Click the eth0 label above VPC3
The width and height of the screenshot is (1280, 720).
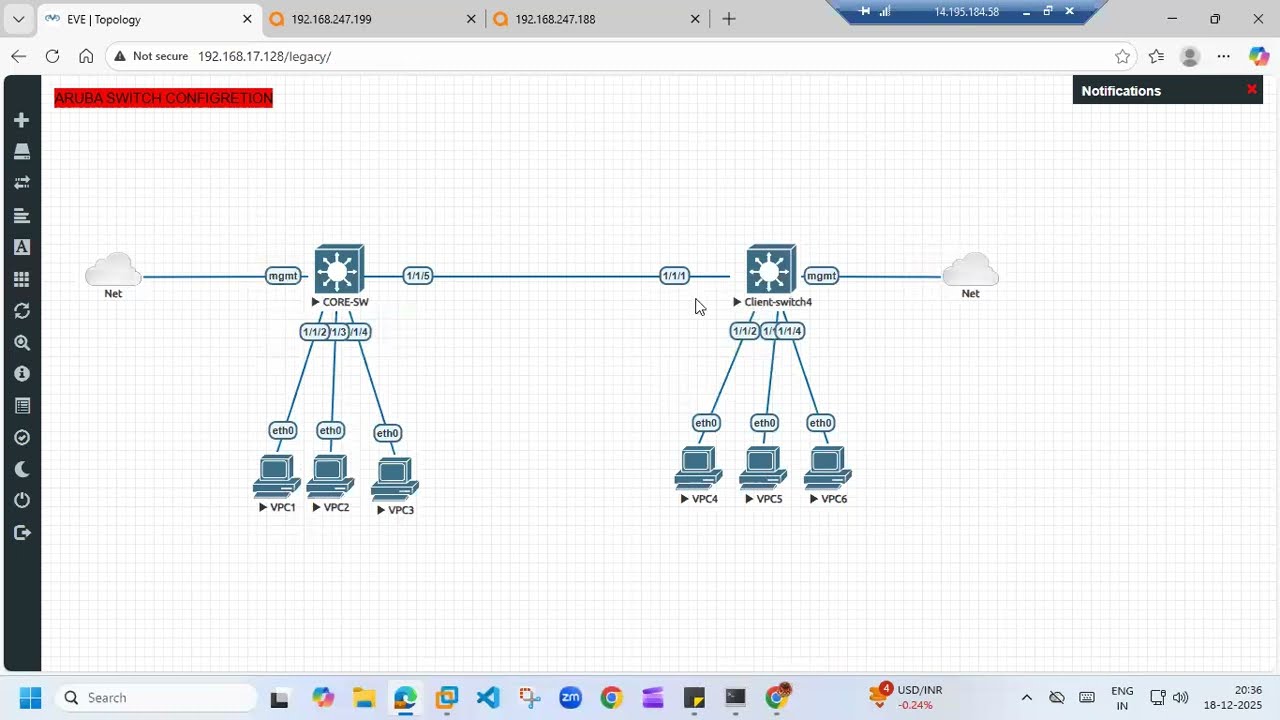click(x=387, y=433)
